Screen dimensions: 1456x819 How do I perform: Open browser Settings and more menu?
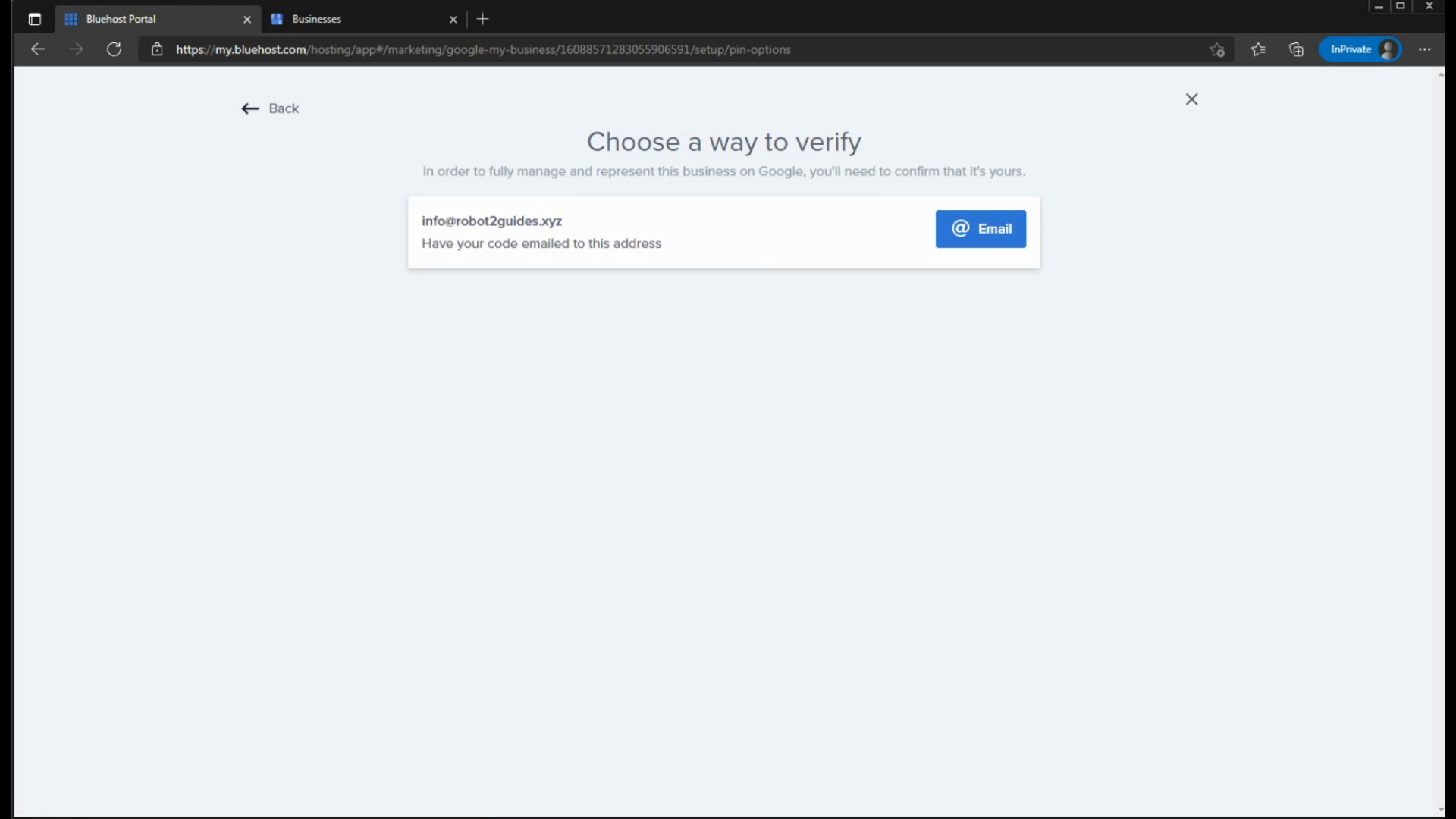1424,49
